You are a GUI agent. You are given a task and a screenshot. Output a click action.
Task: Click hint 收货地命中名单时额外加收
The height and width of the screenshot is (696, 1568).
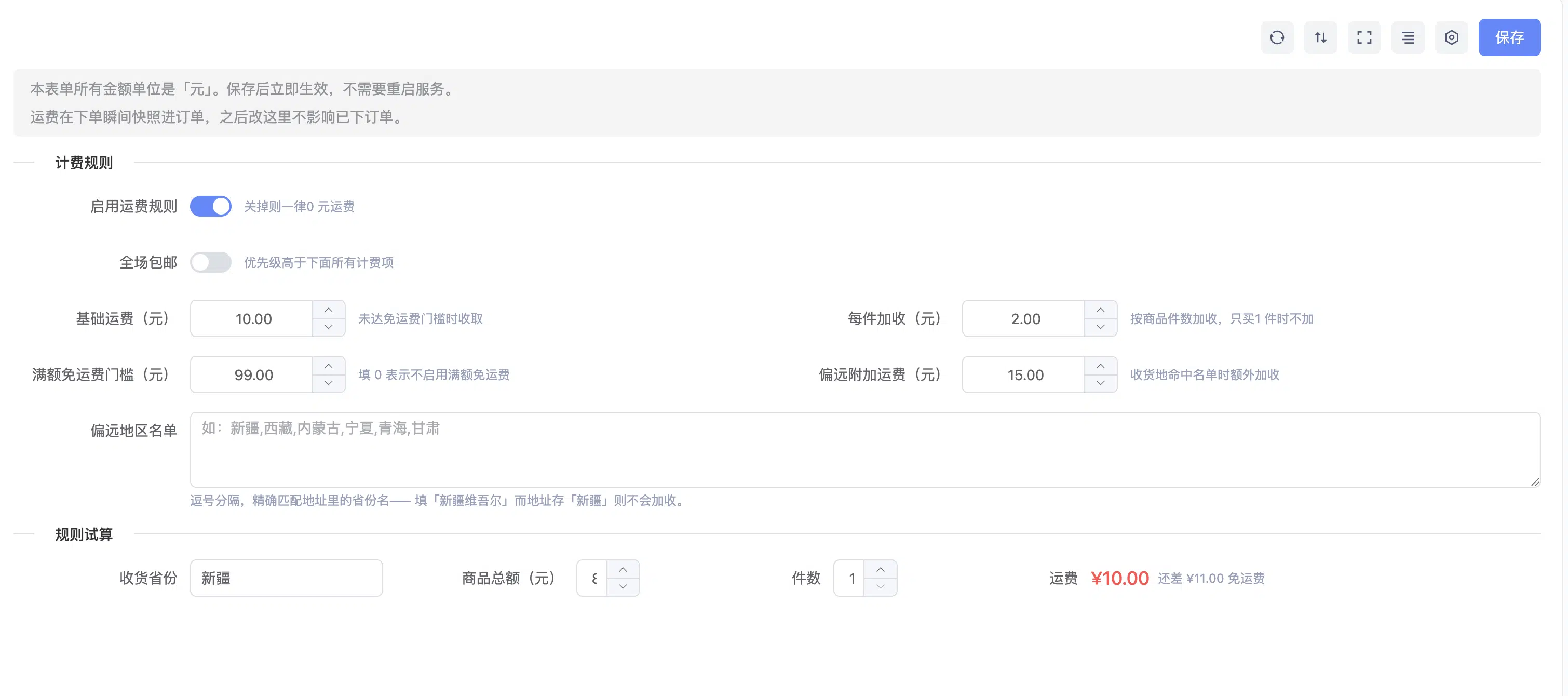tap(1205, 374)
